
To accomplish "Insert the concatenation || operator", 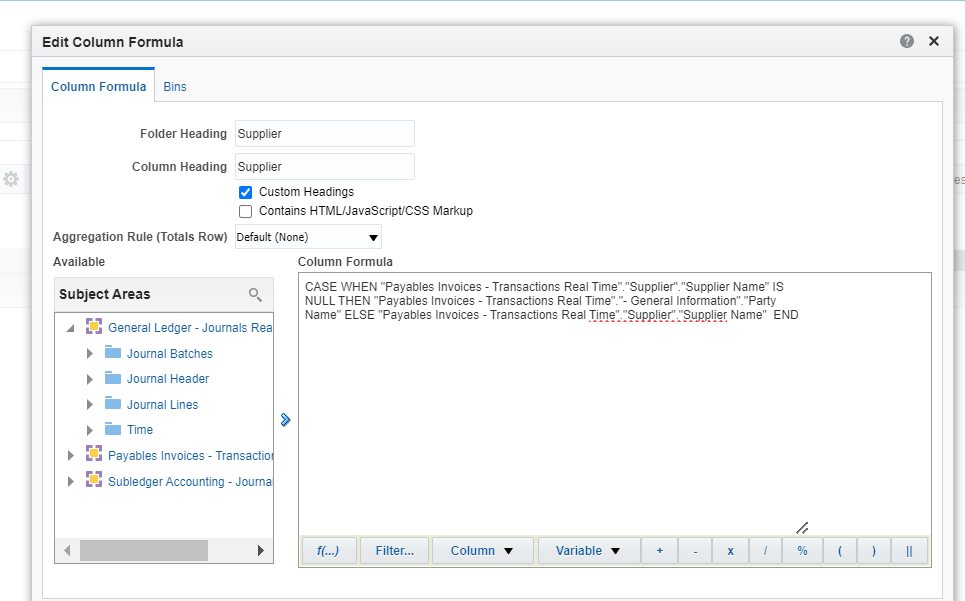I will click(x=908, y=550).
